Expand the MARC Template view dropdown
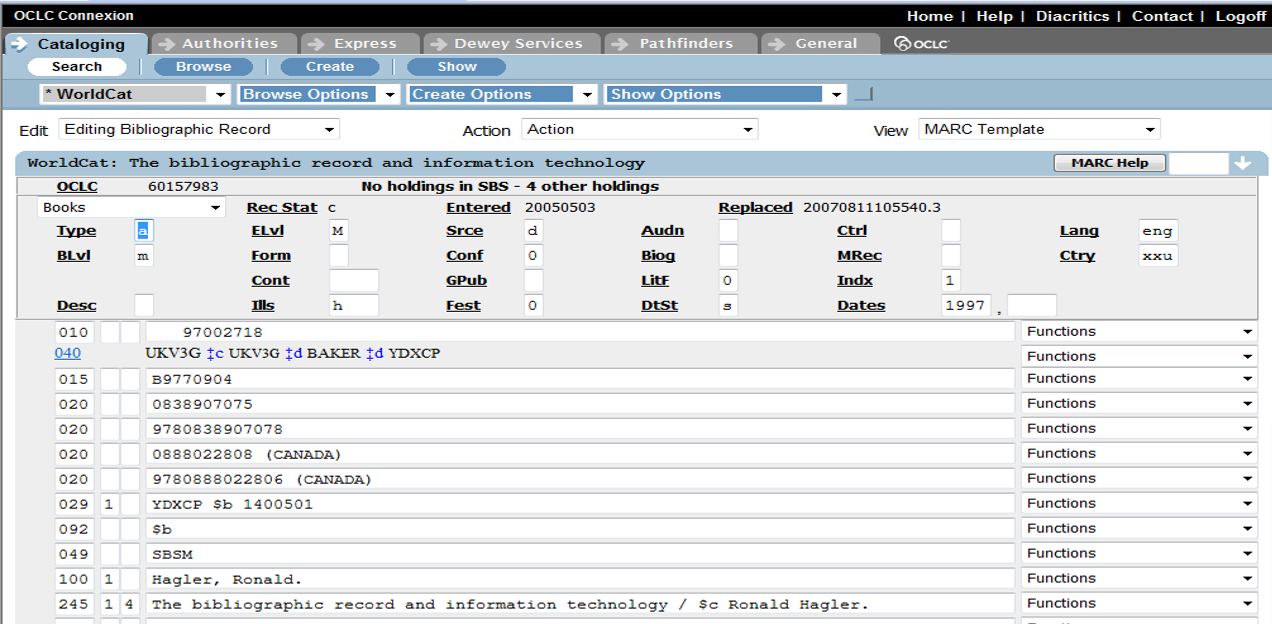1272x624 pixels. [1038, 129]
